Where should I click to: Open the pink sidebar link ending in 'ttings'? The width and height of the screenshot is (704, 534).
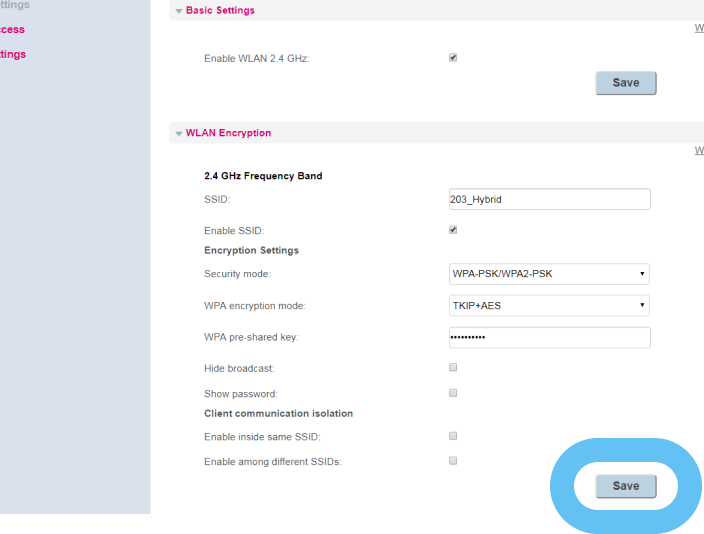coord(13,54)
